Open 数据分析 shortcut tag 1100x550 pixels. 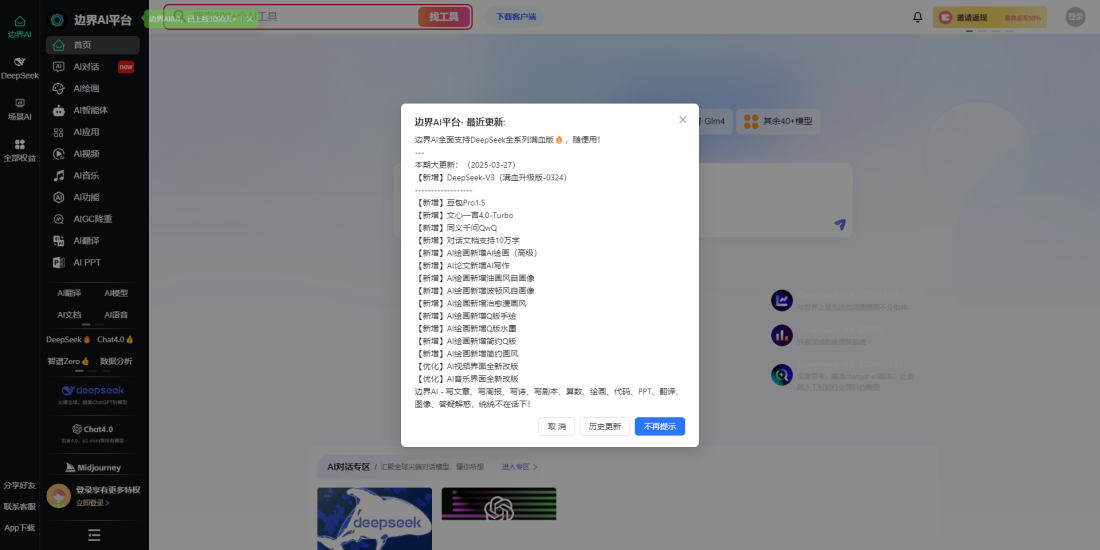tap(116, 361)
